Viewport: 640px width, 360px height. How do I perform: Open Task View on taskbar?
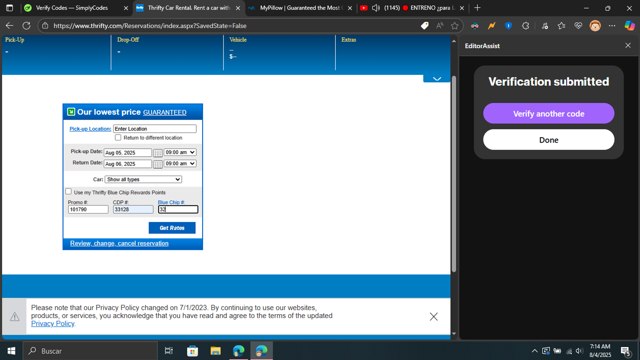point(169,351)
